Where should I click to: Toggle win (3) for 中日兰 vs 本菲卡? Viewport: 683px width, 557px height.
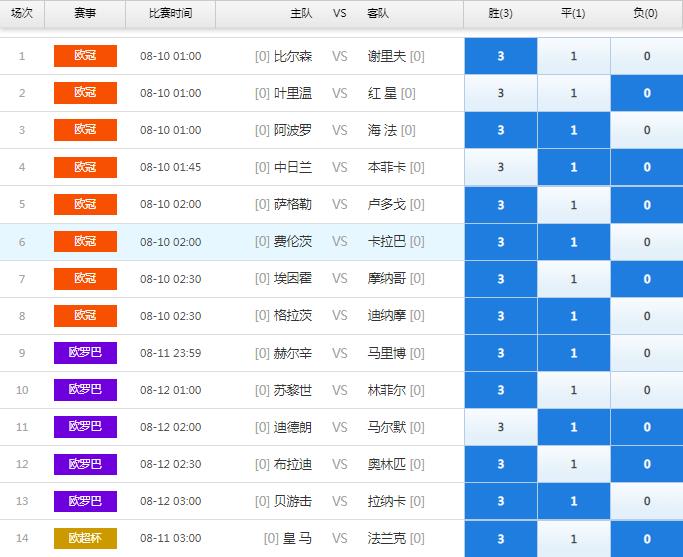tap(500, 167)
